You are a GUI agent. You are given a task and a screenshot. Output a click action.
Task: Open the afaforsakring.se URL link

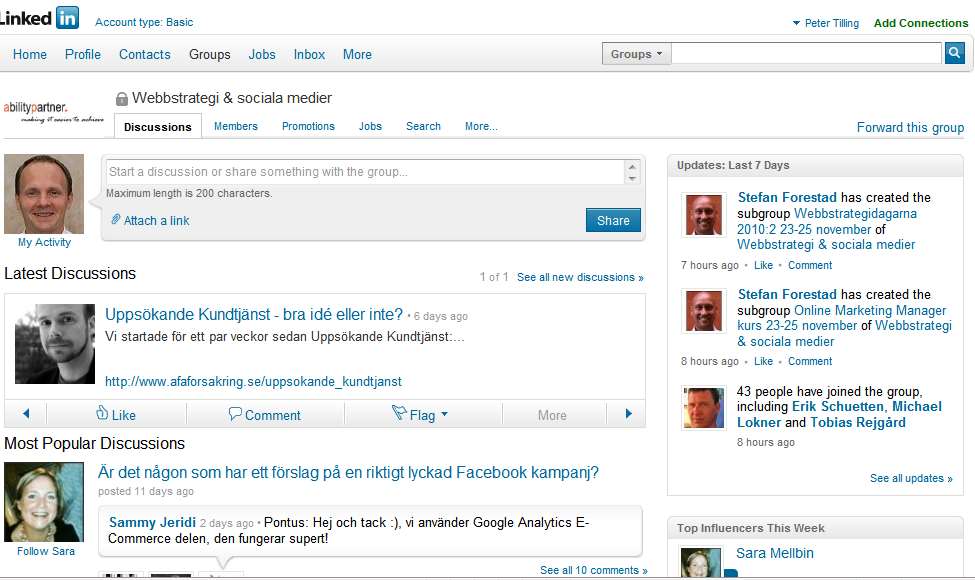(253, 381)
